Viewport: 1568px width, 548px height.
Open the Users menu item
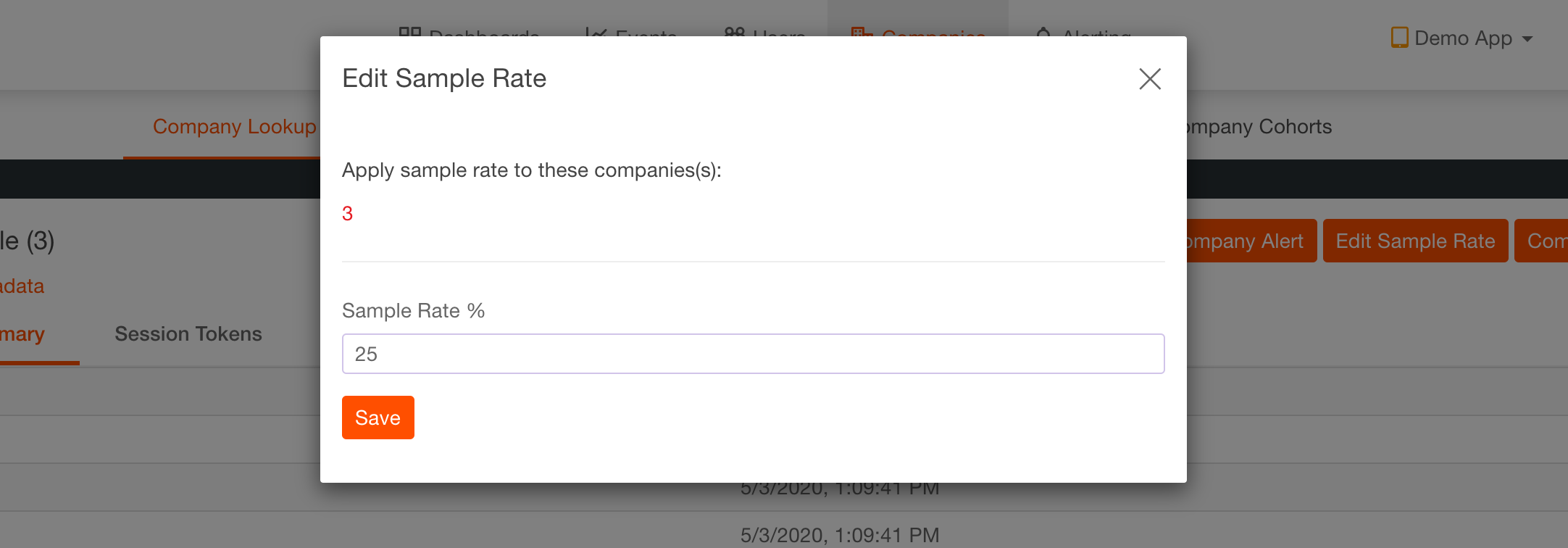[x=778, y=33]
